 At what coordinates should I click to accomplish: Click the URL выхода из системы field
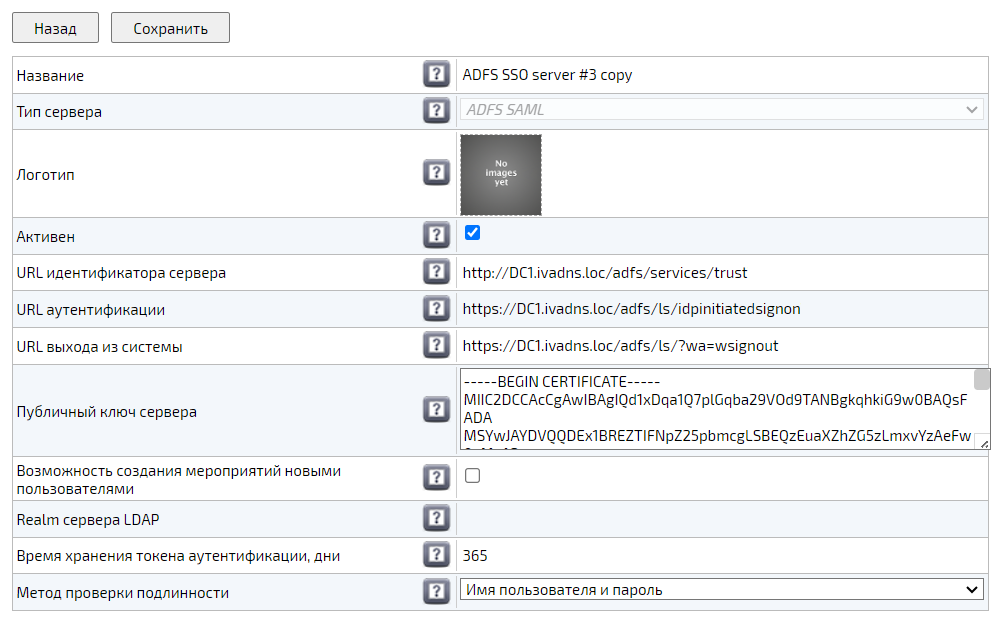(720, 346)
